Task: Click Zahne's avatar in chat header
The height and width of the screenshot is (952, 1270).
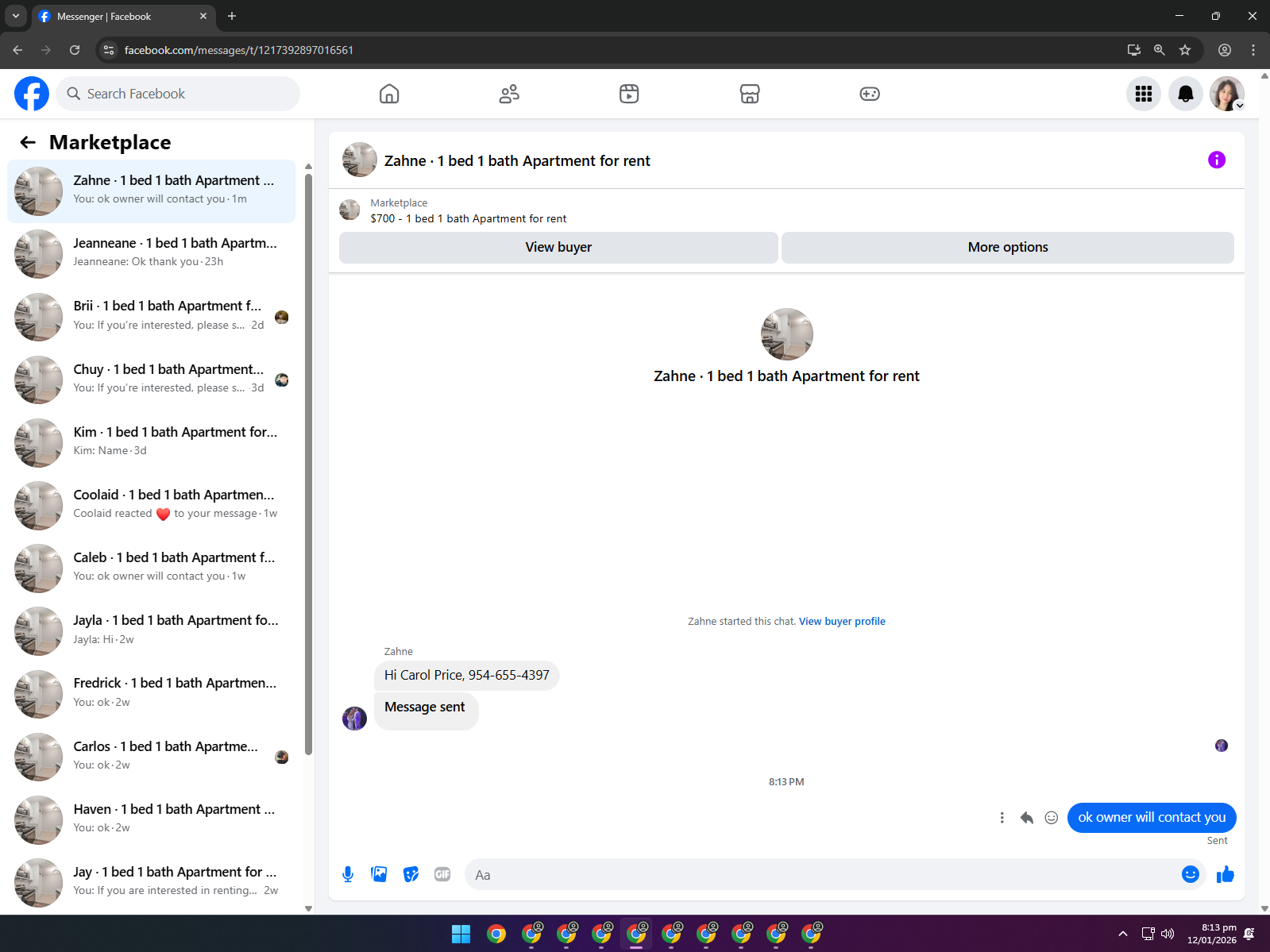Action: point(360,160)
